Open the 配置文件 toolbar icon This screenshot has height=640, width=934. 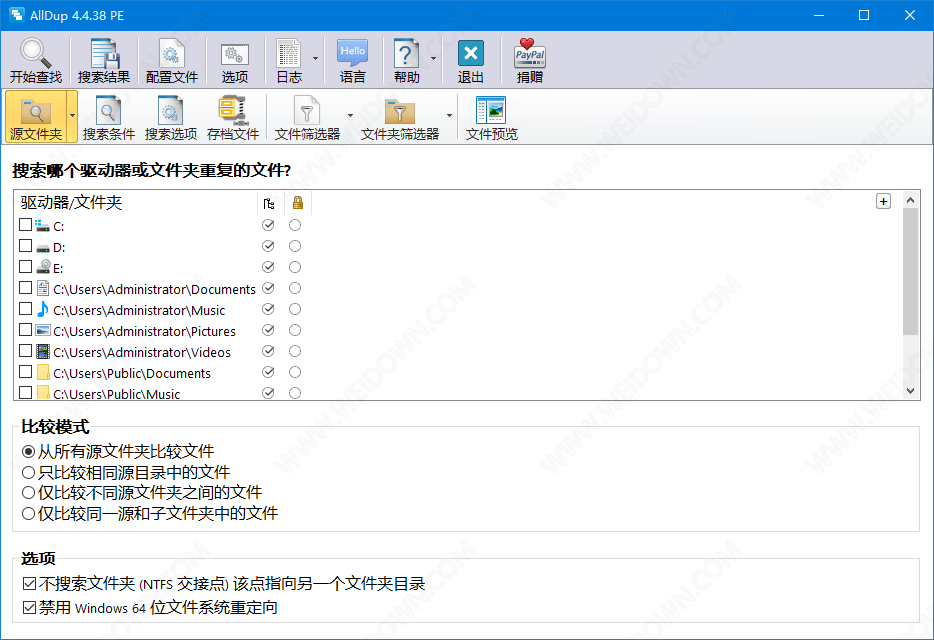click(171, 54)
